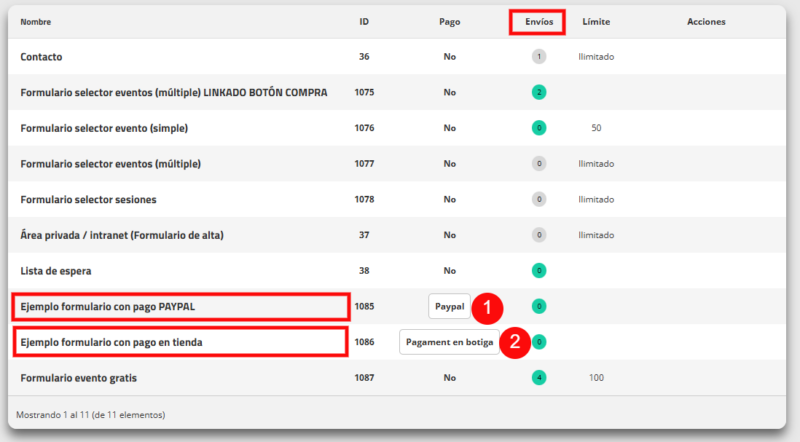This screenshot has height=442, width=800.
Task: Click the red circle marker number 1
Action: pos(487,308)
